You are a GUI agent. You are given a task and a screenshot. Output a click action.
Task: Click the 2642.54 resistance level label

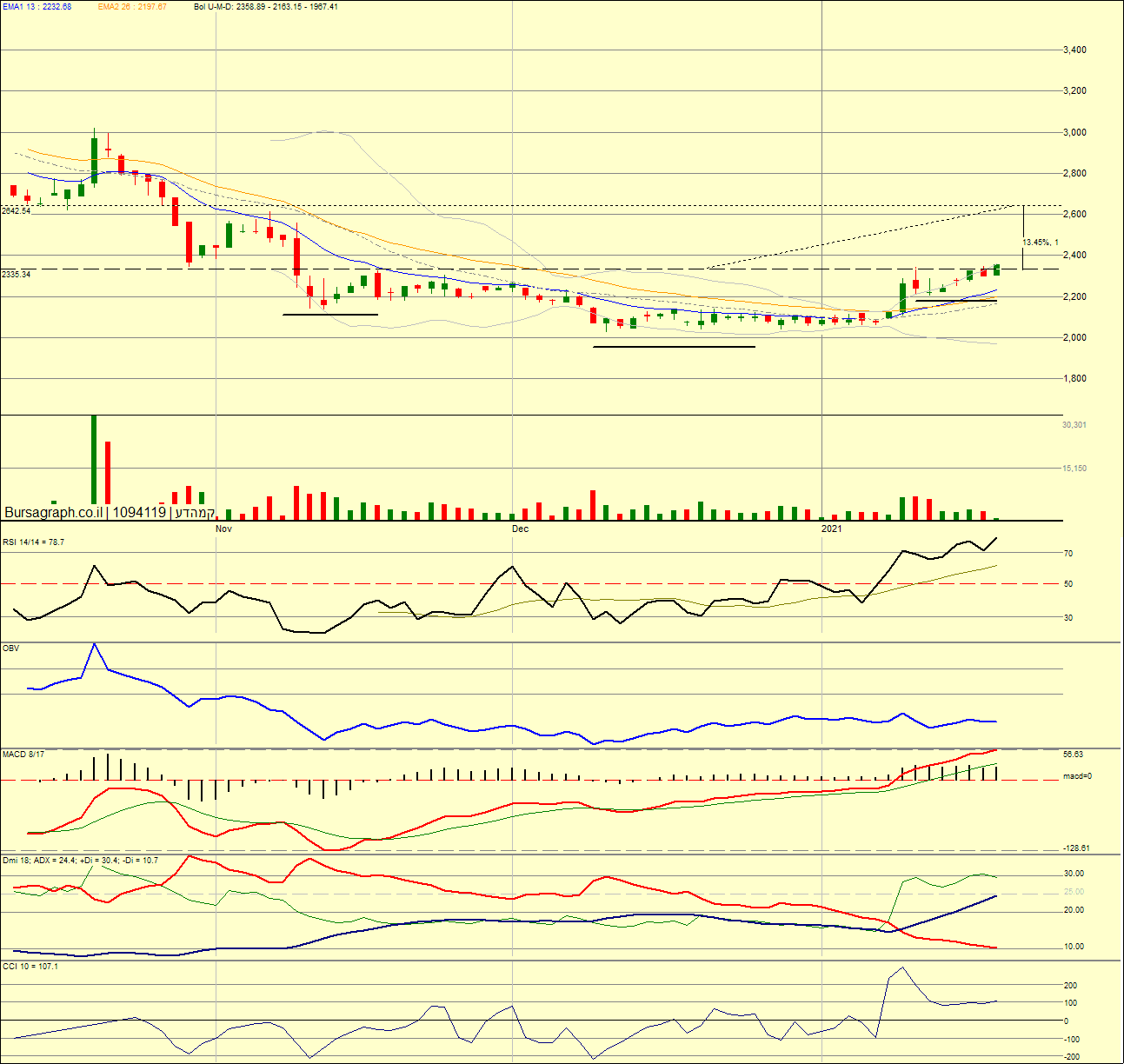(x=17, y=210)
